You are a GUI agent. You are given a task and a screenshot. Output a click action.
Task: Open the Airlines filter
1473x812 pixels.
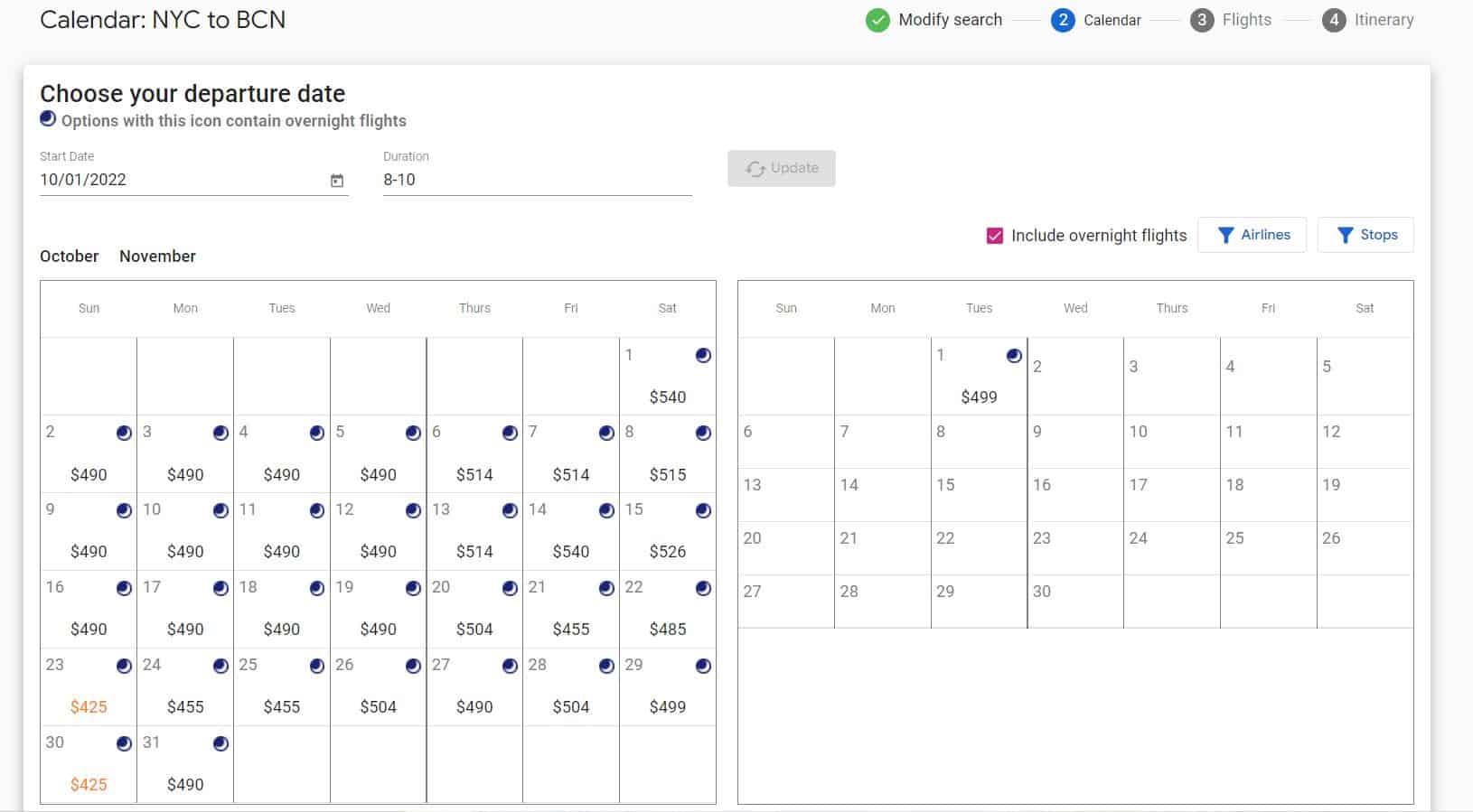[1252, 235]
